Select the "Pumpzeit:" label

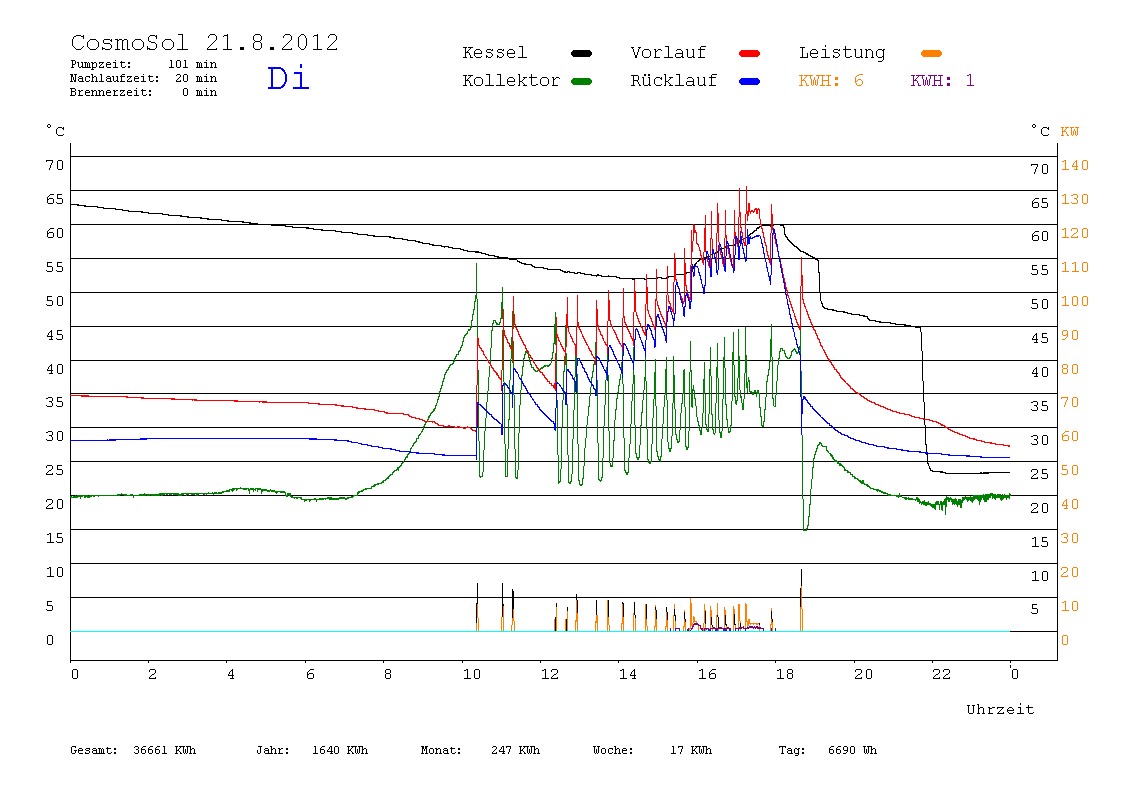pyautogui.click(x=101, y=64)
